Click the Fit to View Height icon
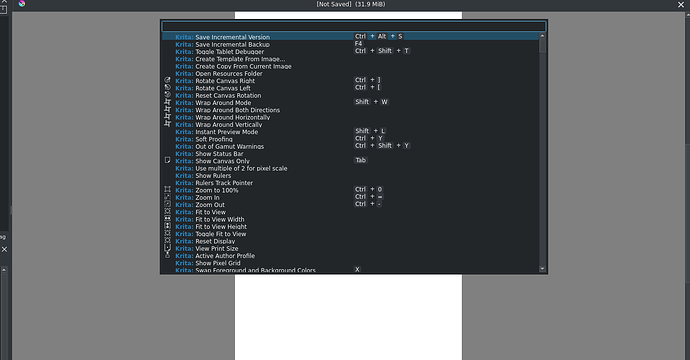The image size is (690, 360). tap(167, 226)
